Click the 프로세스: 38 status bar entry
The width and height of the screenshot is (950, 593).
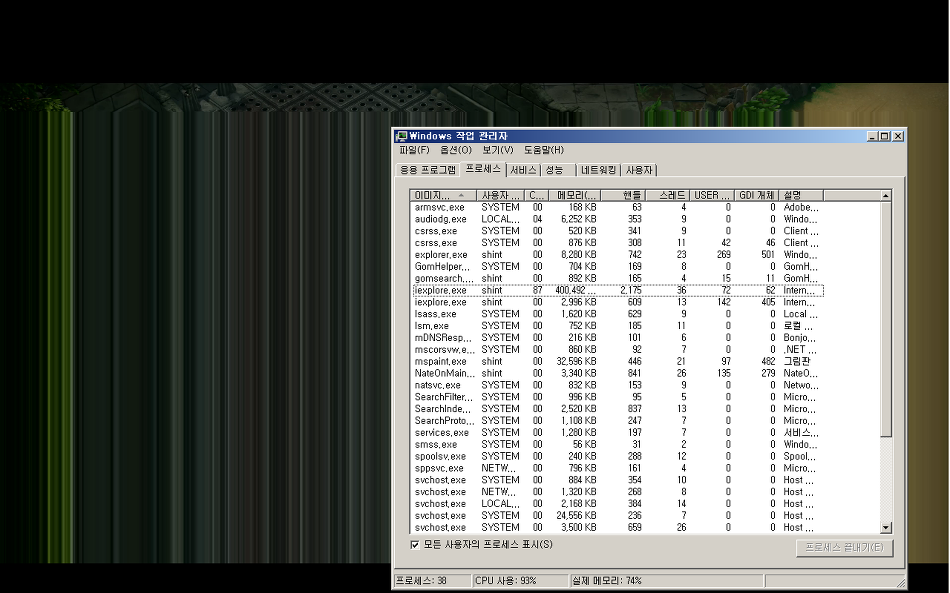pos(433,581)
